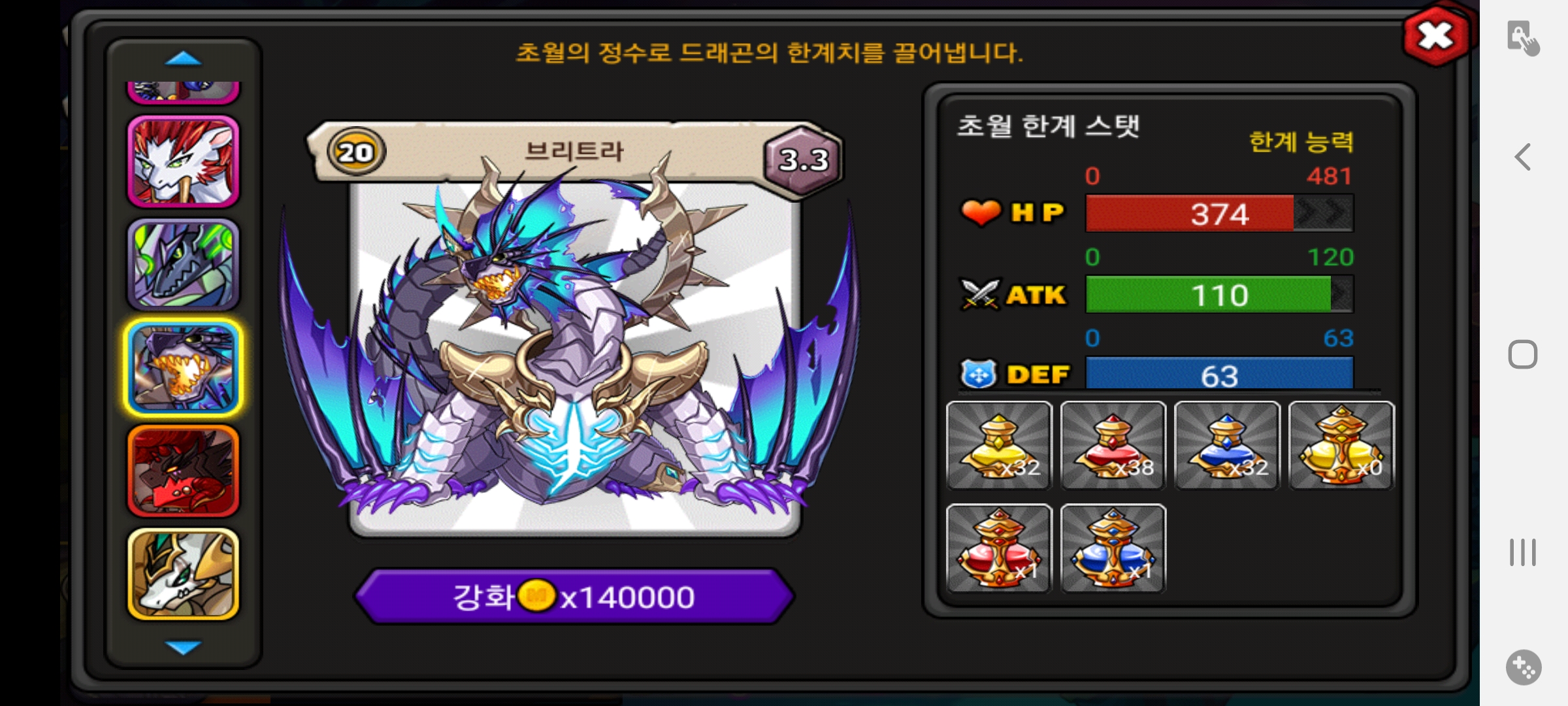Select the ornate red potion x1
Viewport: 1568px width, 706px height.
(999, 548)
